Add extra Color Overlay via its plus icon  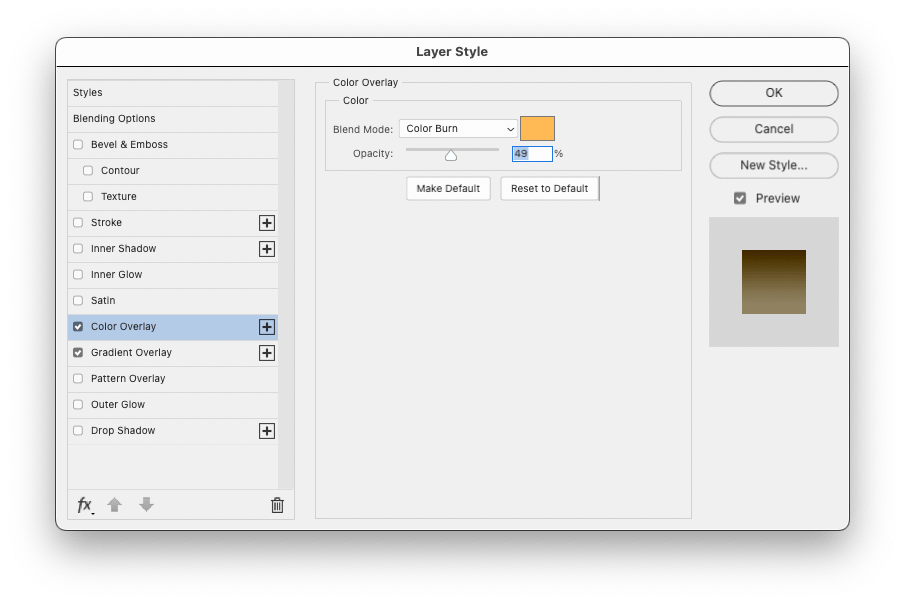coord(267,326)
